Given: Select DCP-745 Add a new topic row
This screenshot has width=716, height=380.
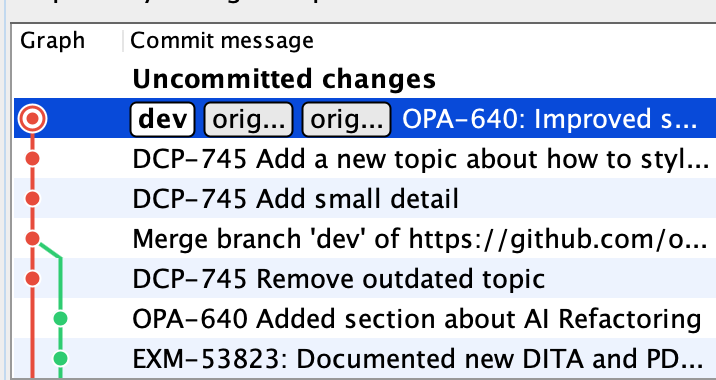Looking at the screenshot, I should tap(365, 159).
